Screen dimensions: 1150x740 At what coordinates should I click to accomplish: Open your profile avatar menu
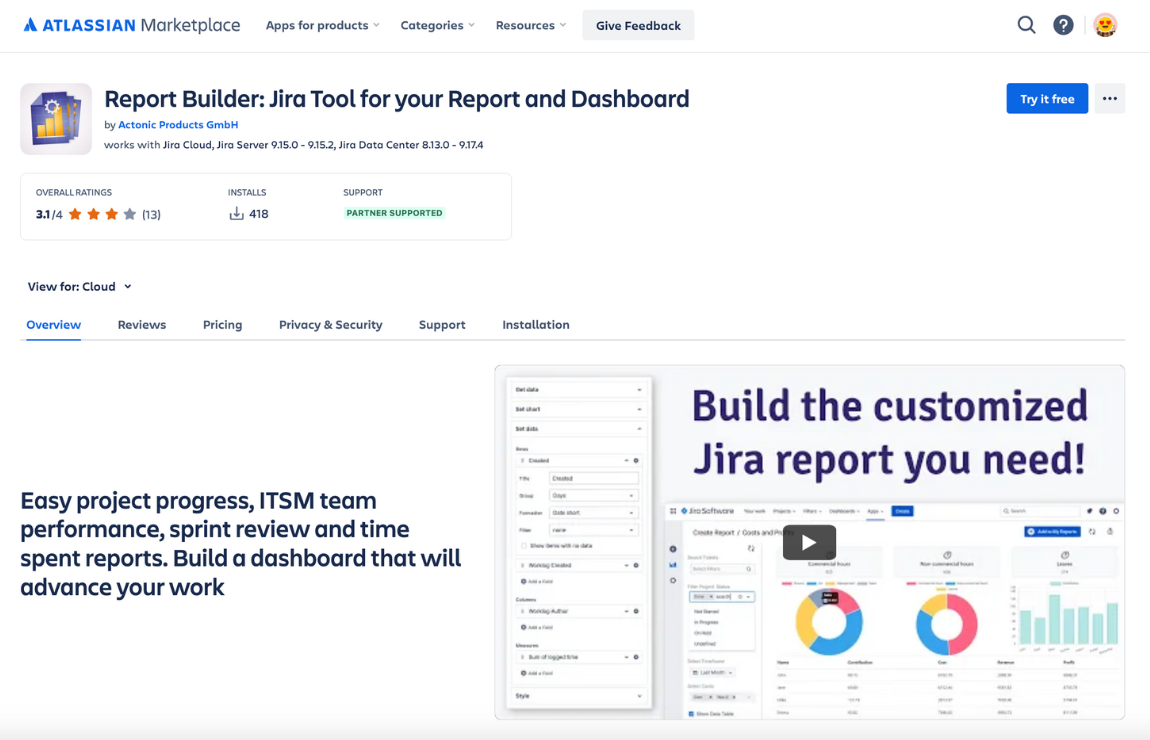click(1105, 25)
